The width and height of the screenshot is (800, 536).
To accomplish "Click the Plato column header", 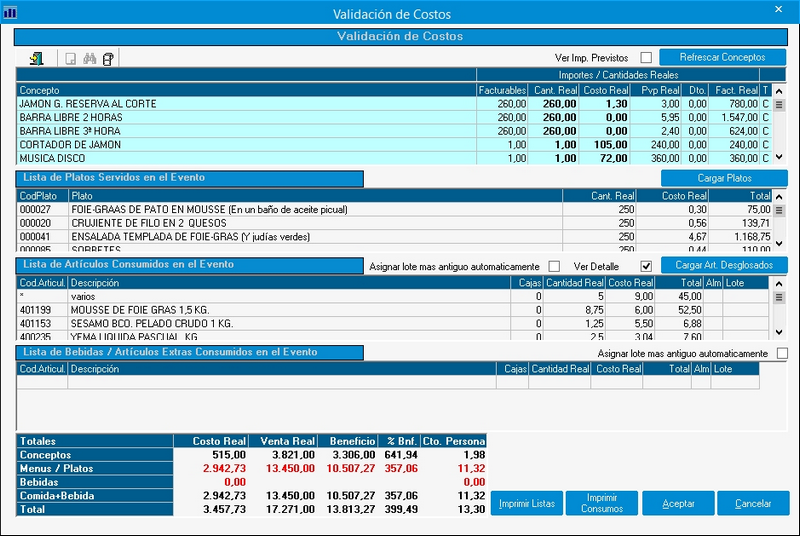I will [315, 196].
